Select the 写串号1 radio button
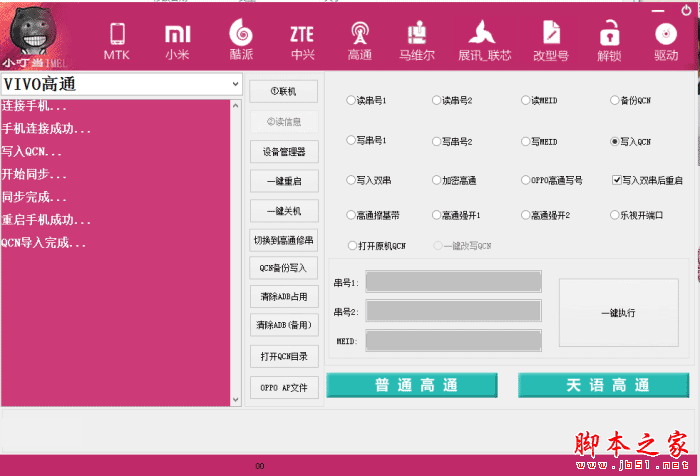700x476 pixels. (x=350, y=140)
